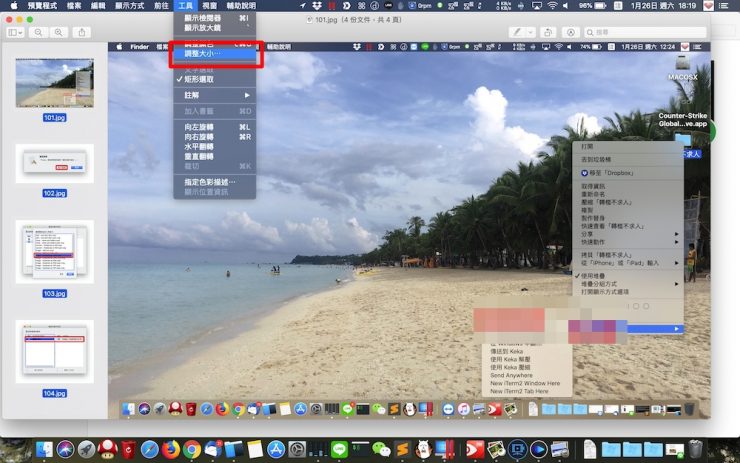Launch Google Chrome from the Dock
Image resolution: width=740 pixels, height=463 pixels.
point(192,449)
